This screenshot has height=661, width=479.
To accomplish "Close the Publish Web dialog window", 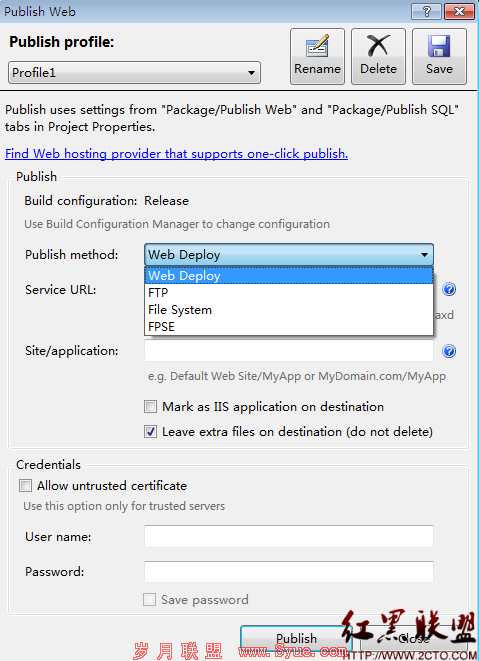I will [459, 11].
